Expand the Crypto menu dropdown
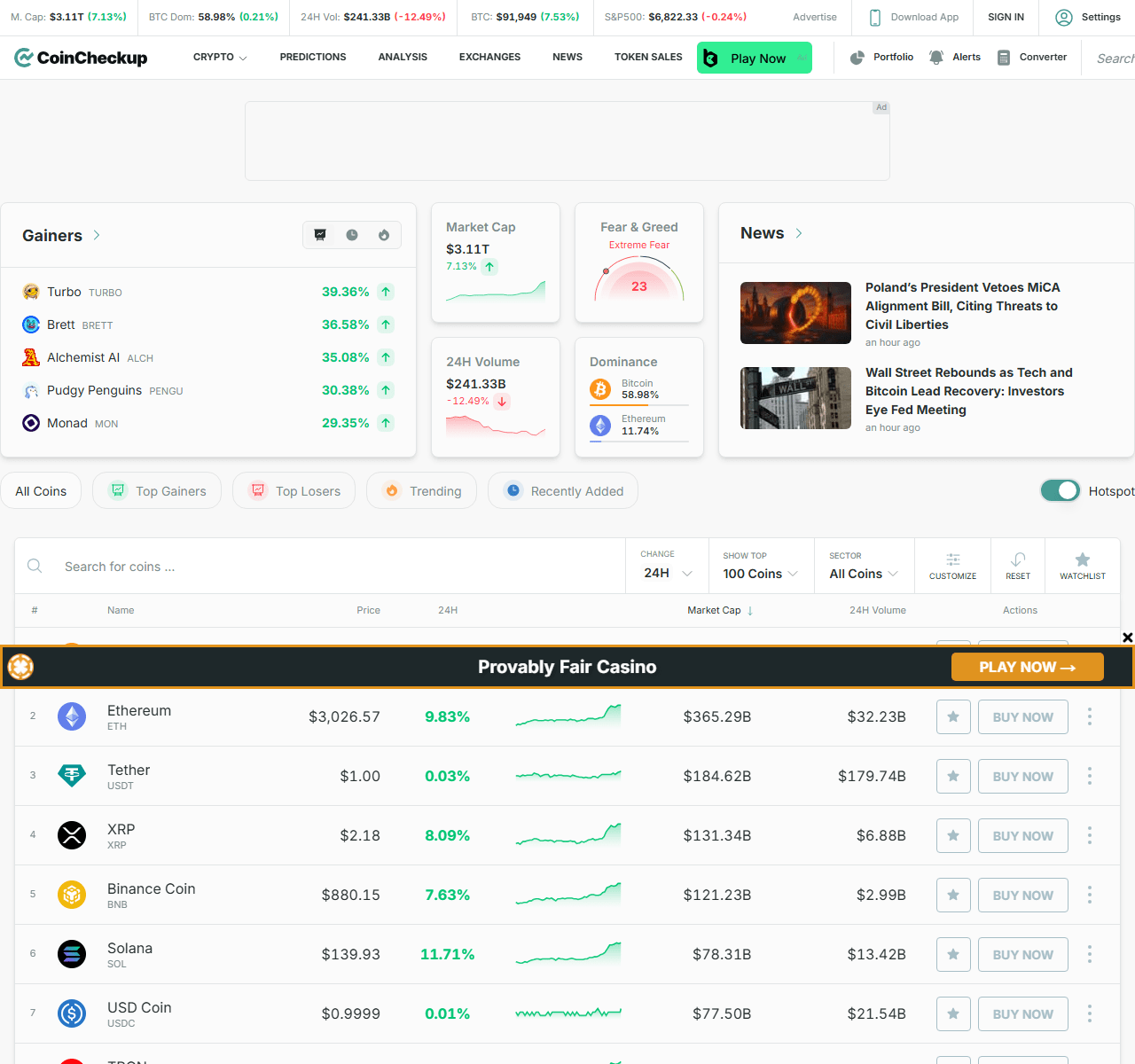The image size is (1135, 1064). 220,58
